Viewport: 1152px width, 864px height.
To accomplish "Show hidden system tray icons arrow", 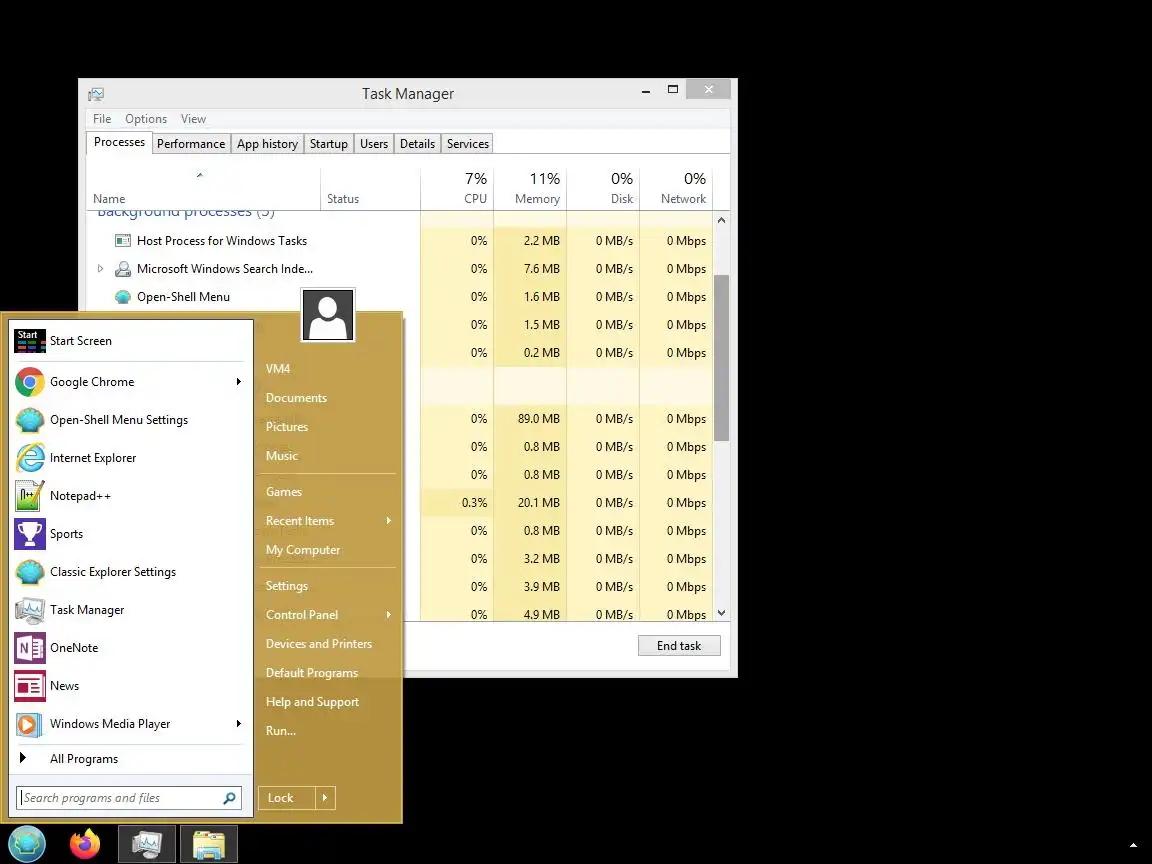I will tap(1133, 846).
